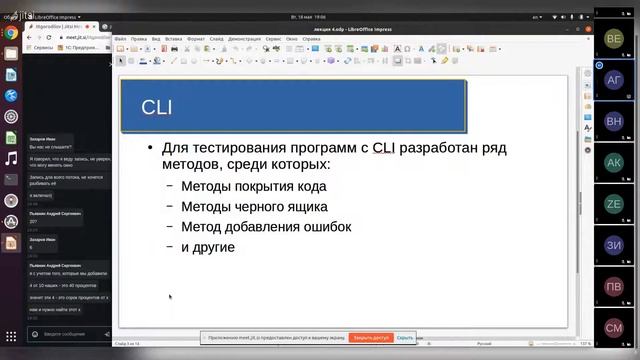This screenshot has width=640, height=360.
Task: Click the Chrome back arrow button
Action: pos(29,37)
